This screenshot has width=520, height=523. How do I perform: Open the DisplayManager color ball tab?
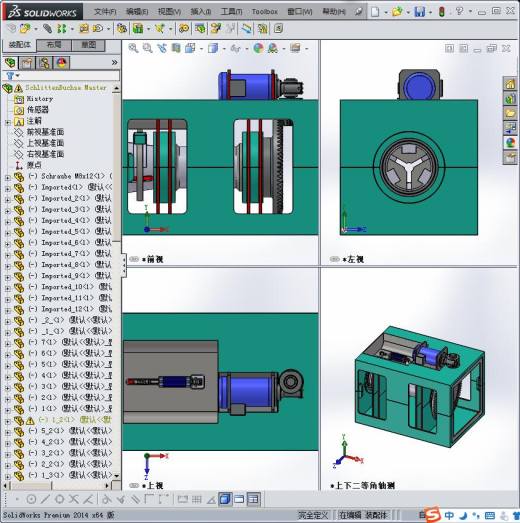62,62
